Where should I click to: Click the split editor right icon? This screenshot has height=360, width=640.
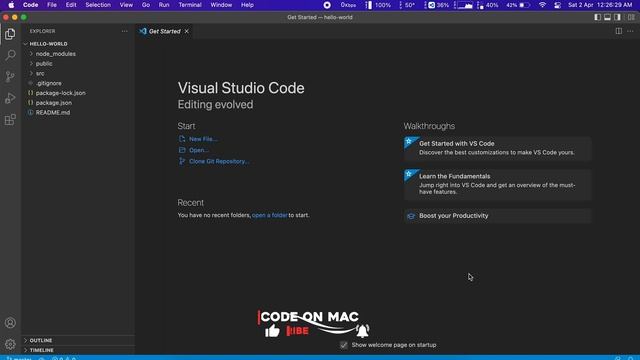(619, 31)
